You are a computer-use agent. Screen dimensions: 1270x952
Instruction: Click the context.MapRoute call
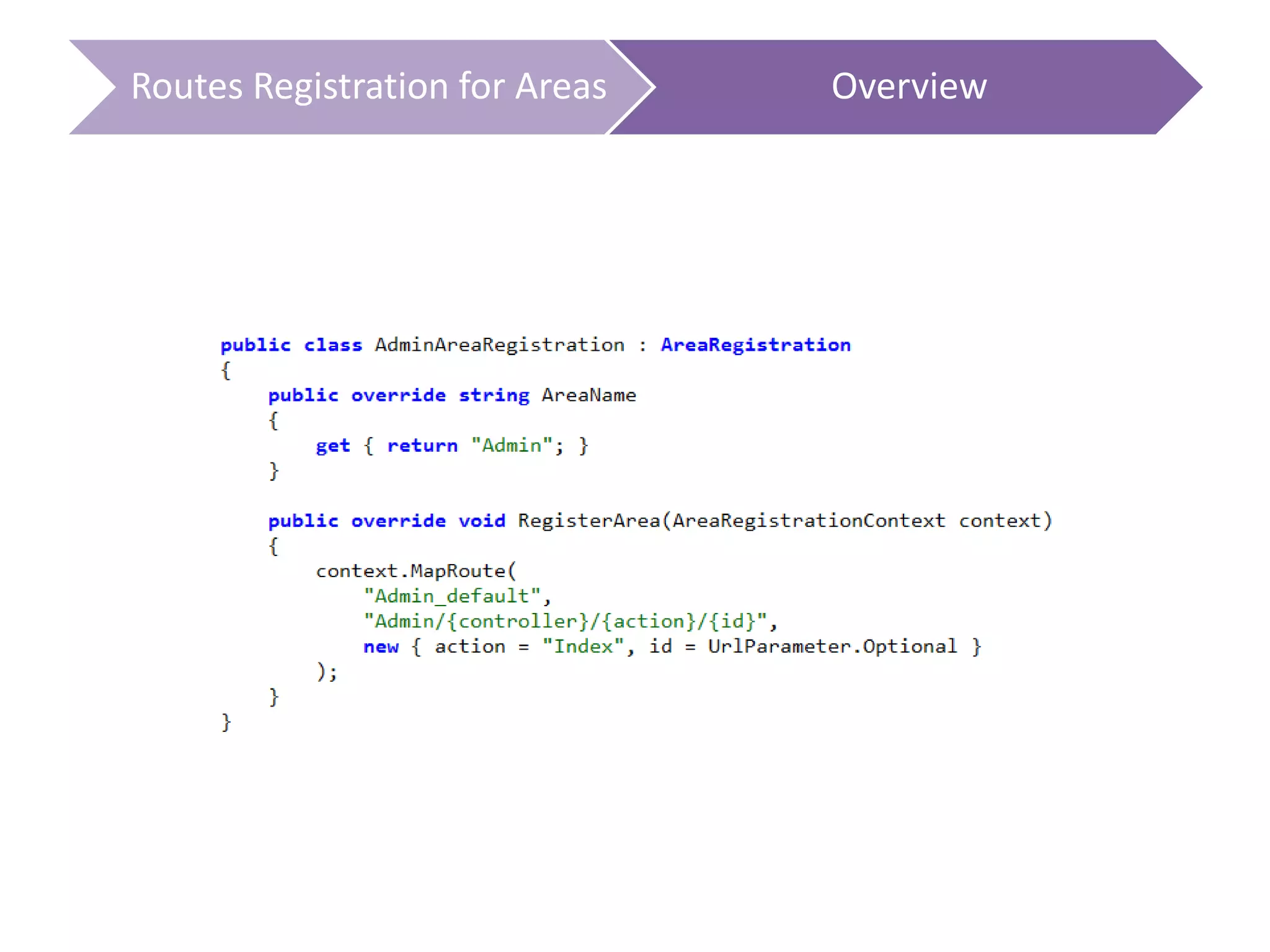415,571
